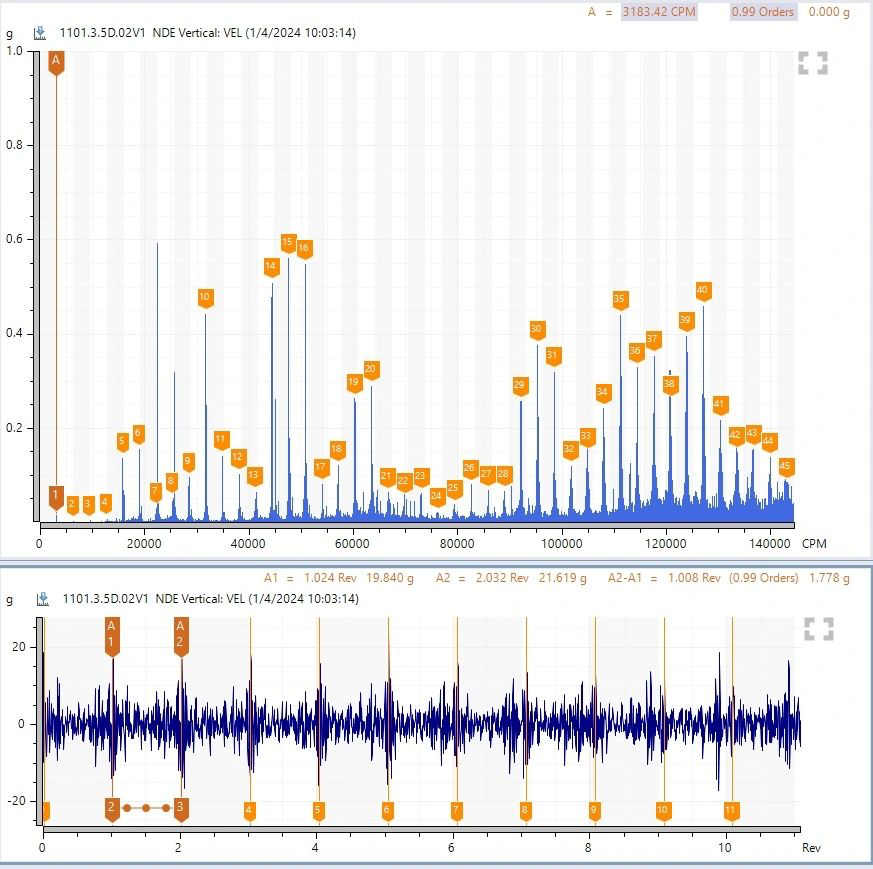Select harmonic marker 19 in spectrum
873x869 pixels.
[x=354, y=383]
